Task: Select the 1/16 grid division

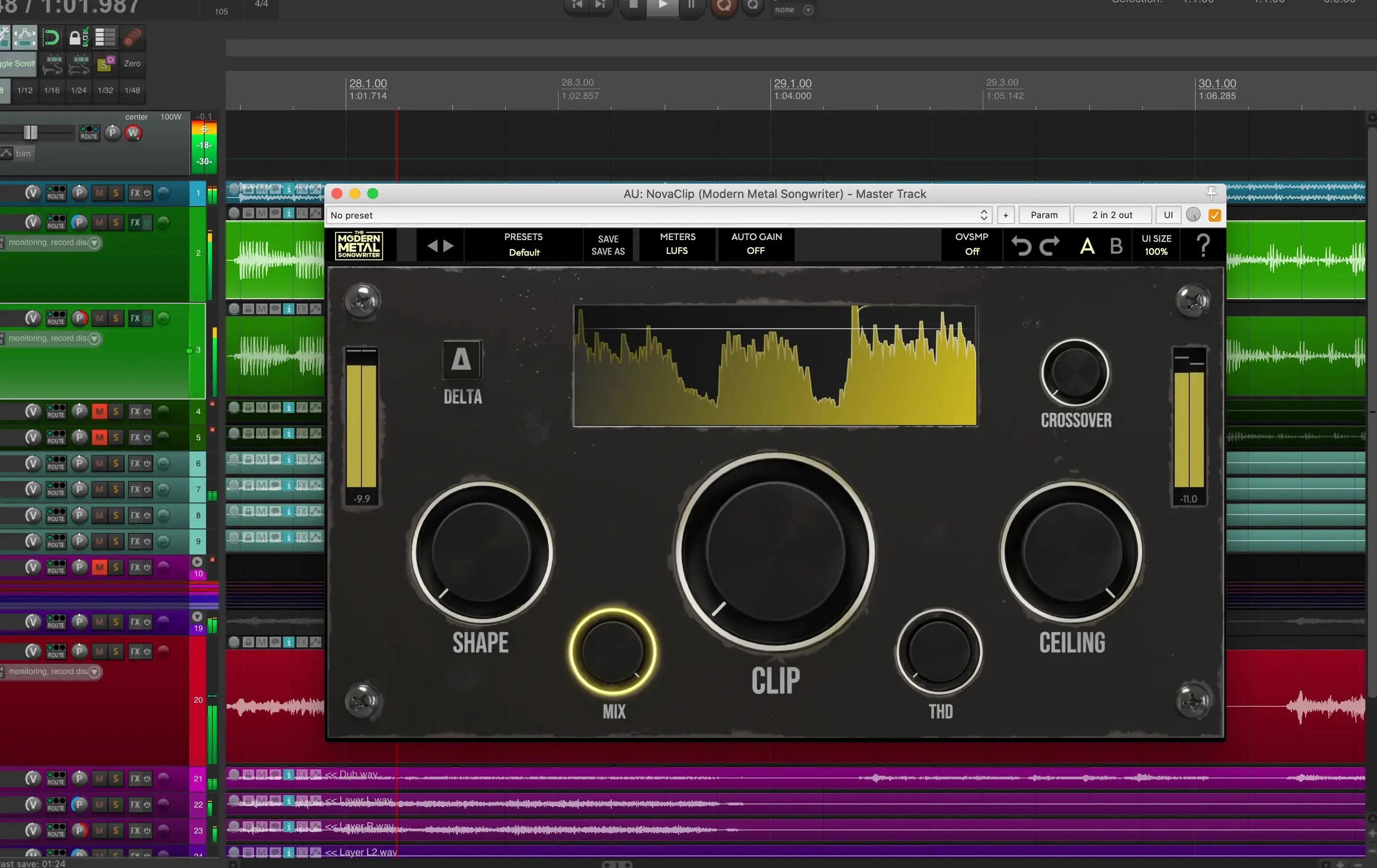Action: pos(52,90)
